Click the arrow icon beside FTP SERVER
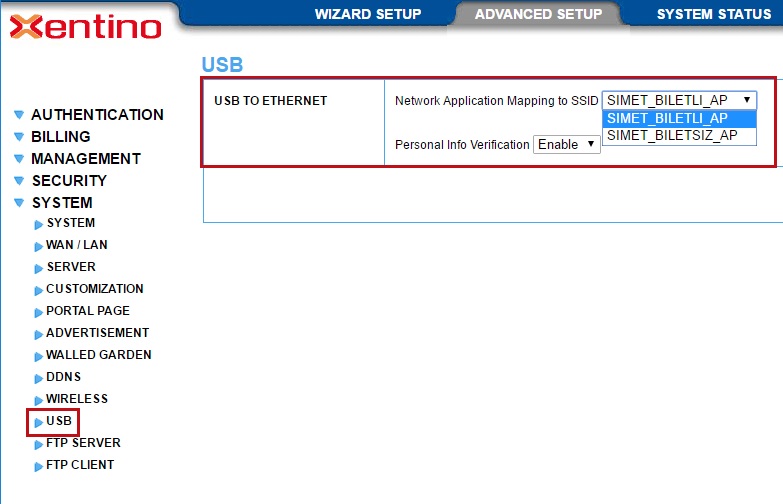 coord(39,444)
